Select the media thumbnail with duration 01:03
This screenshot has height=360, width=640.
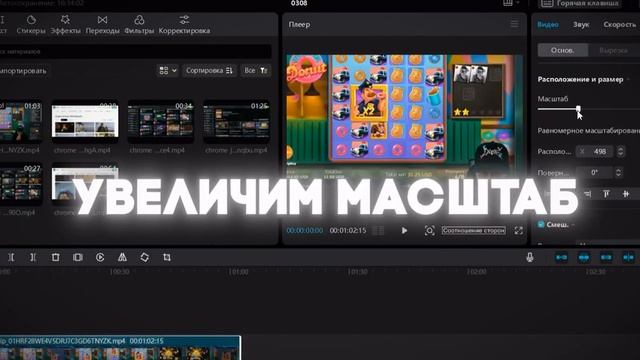coord(20,121)
